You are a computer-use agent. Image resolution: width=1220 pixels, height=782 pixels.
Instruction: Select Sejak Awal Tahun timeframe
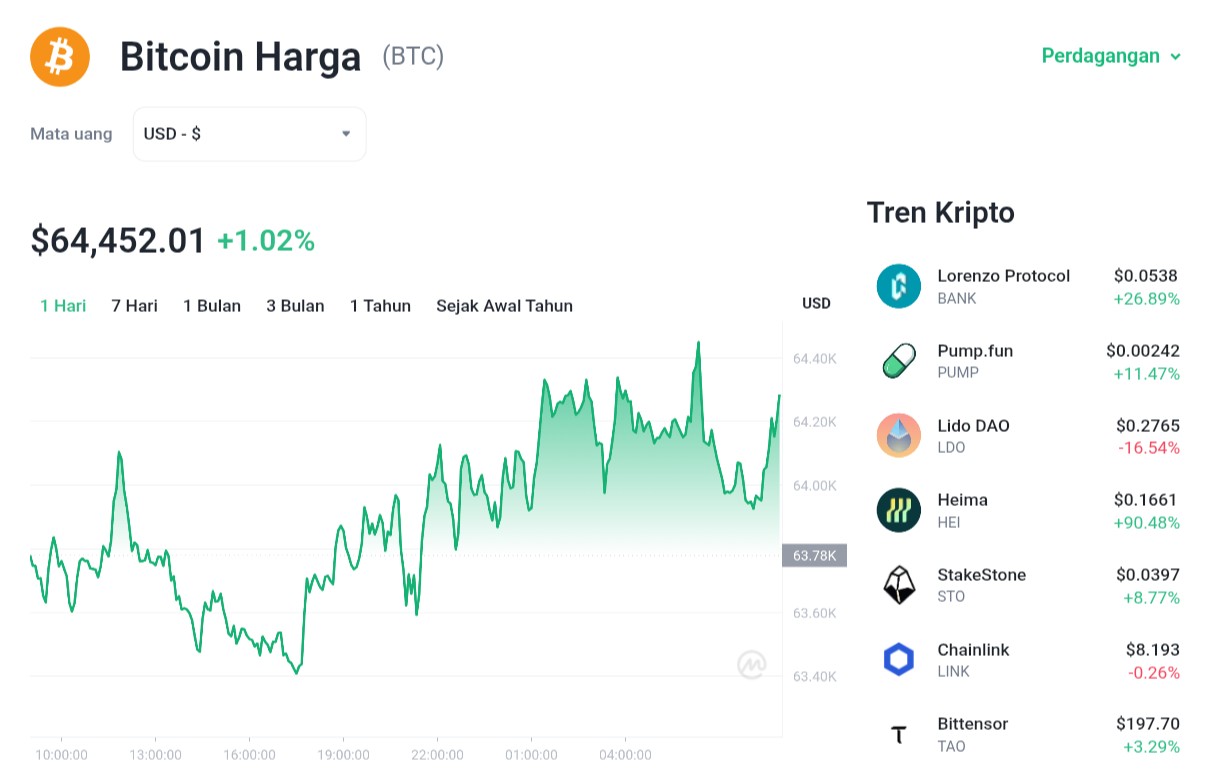504,306
